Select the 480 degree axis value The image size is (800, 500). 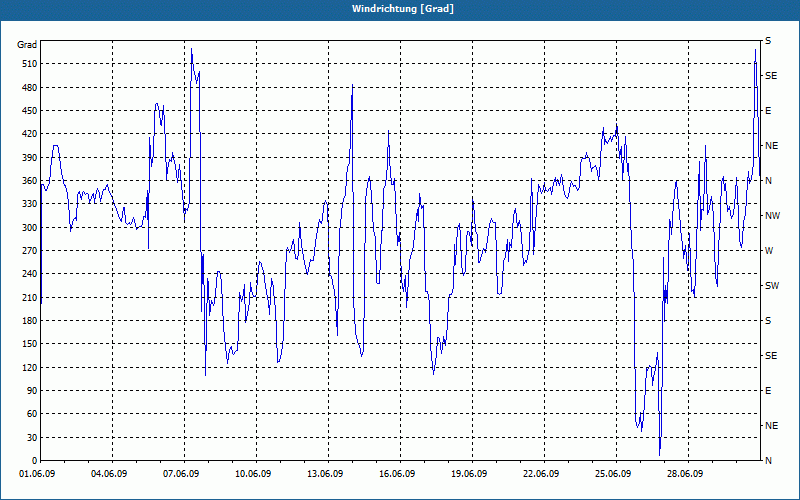[x=30, y=88]
